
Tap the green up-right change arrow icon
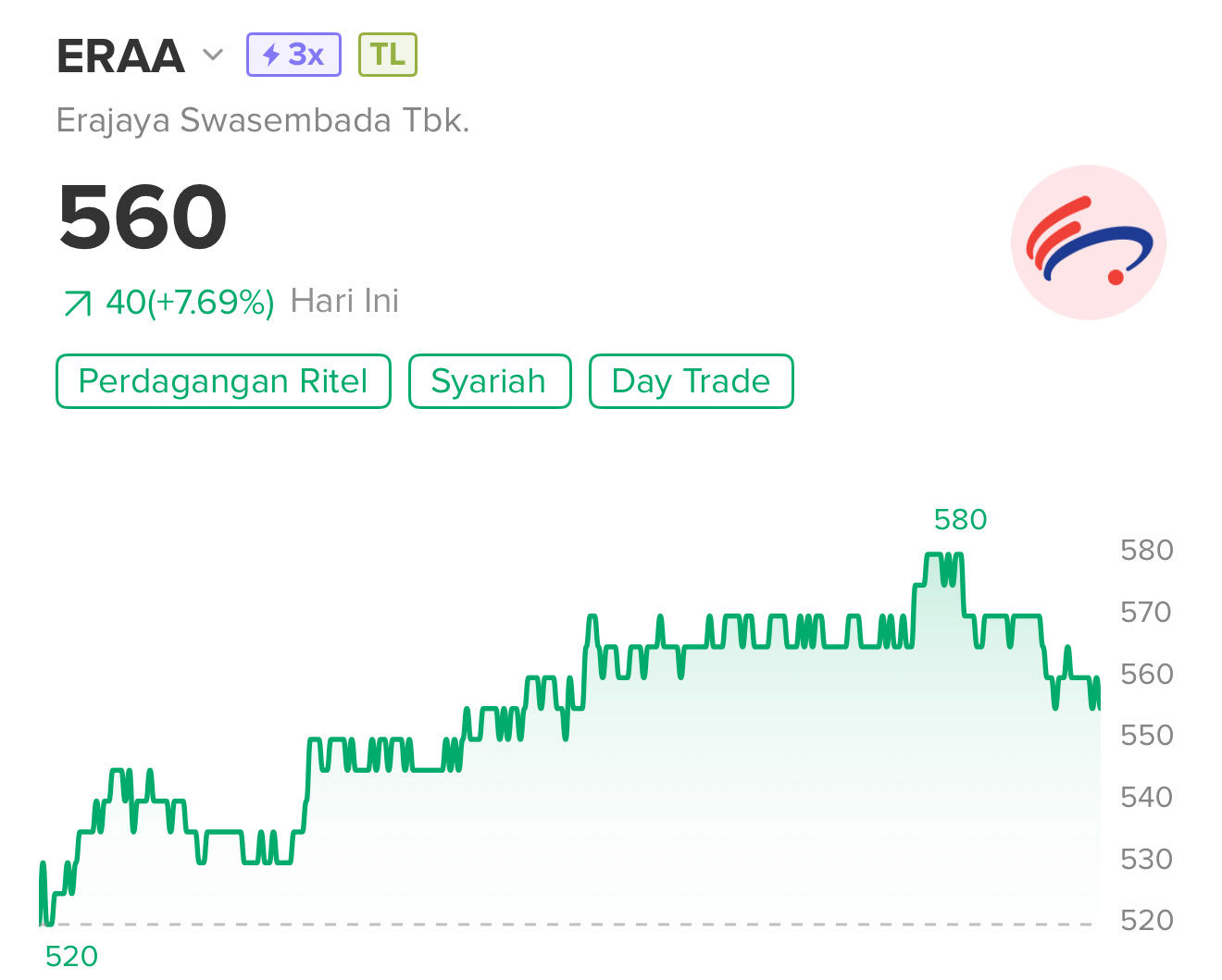(77, 303)
